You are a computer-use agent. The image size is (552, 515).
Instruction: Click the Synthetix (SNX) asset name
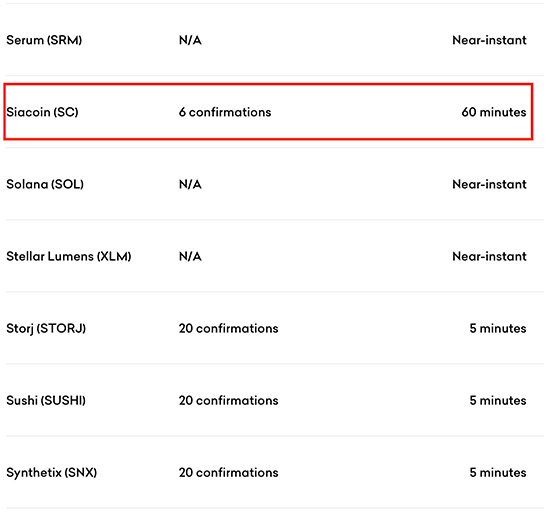(51, 472)
